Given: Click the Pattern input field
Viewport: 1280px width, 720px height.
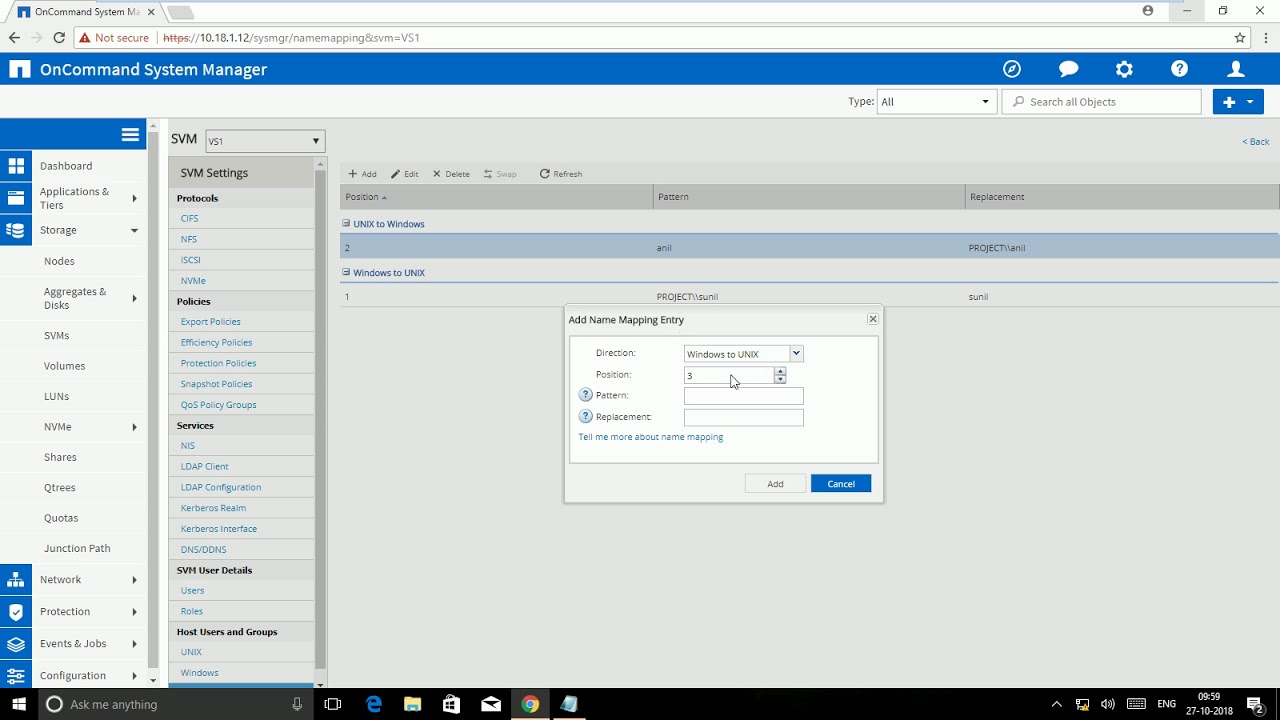Looking at the screenshot, I should (743, 396).
